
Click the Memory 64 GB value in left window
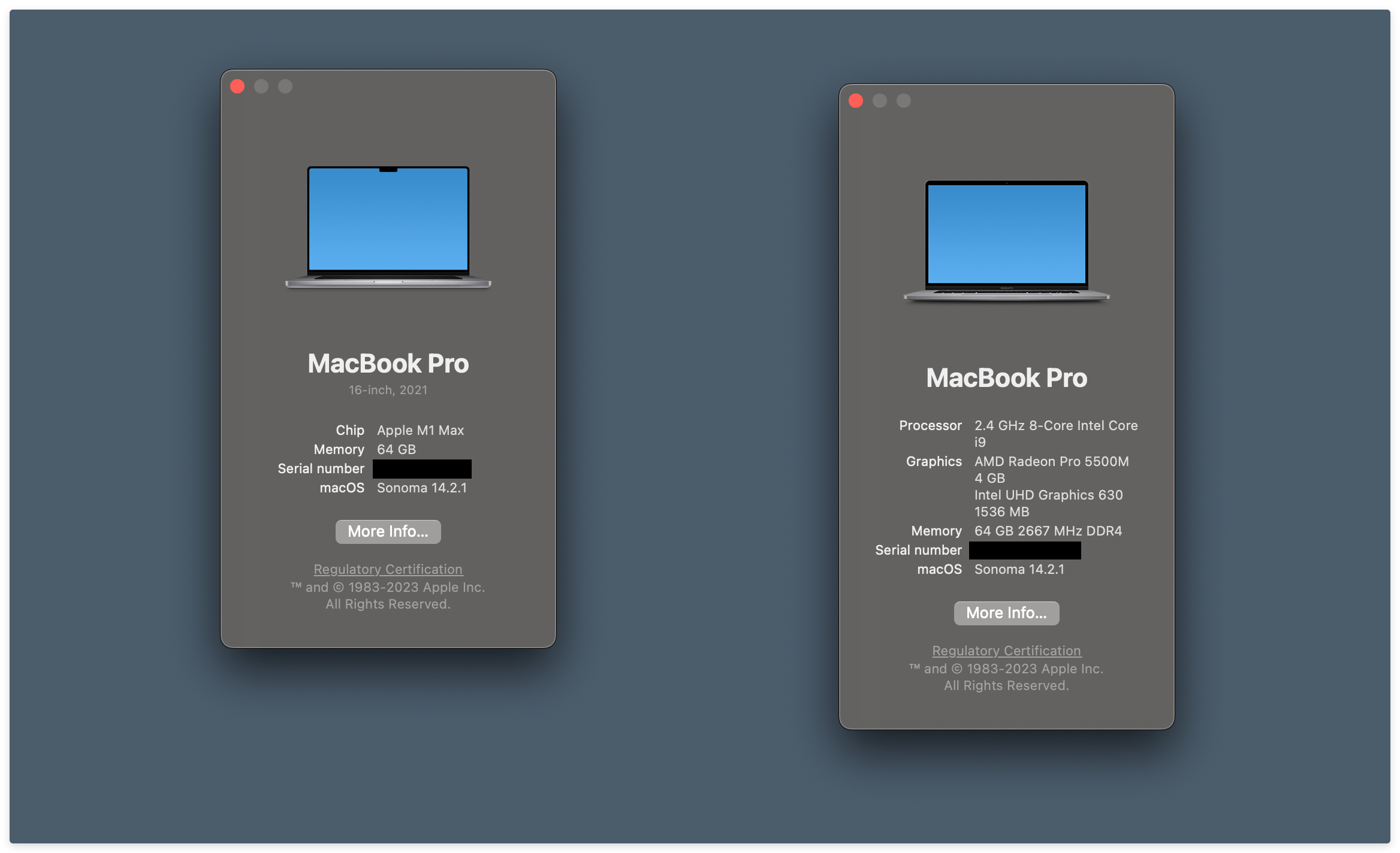coord(397,449)
